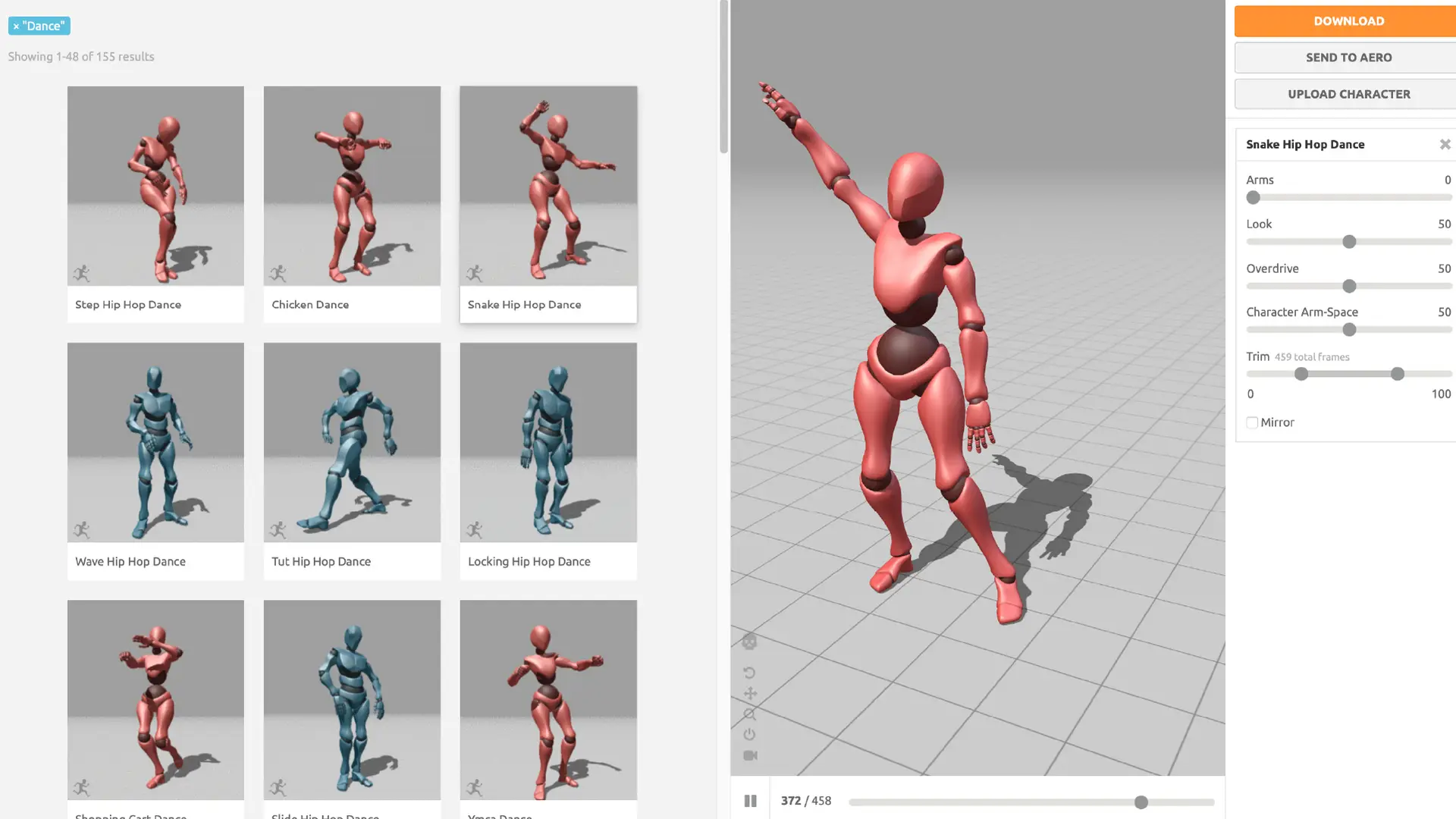Click Send to Aero button
The image size is (1456, 819).
[1348, 58]
